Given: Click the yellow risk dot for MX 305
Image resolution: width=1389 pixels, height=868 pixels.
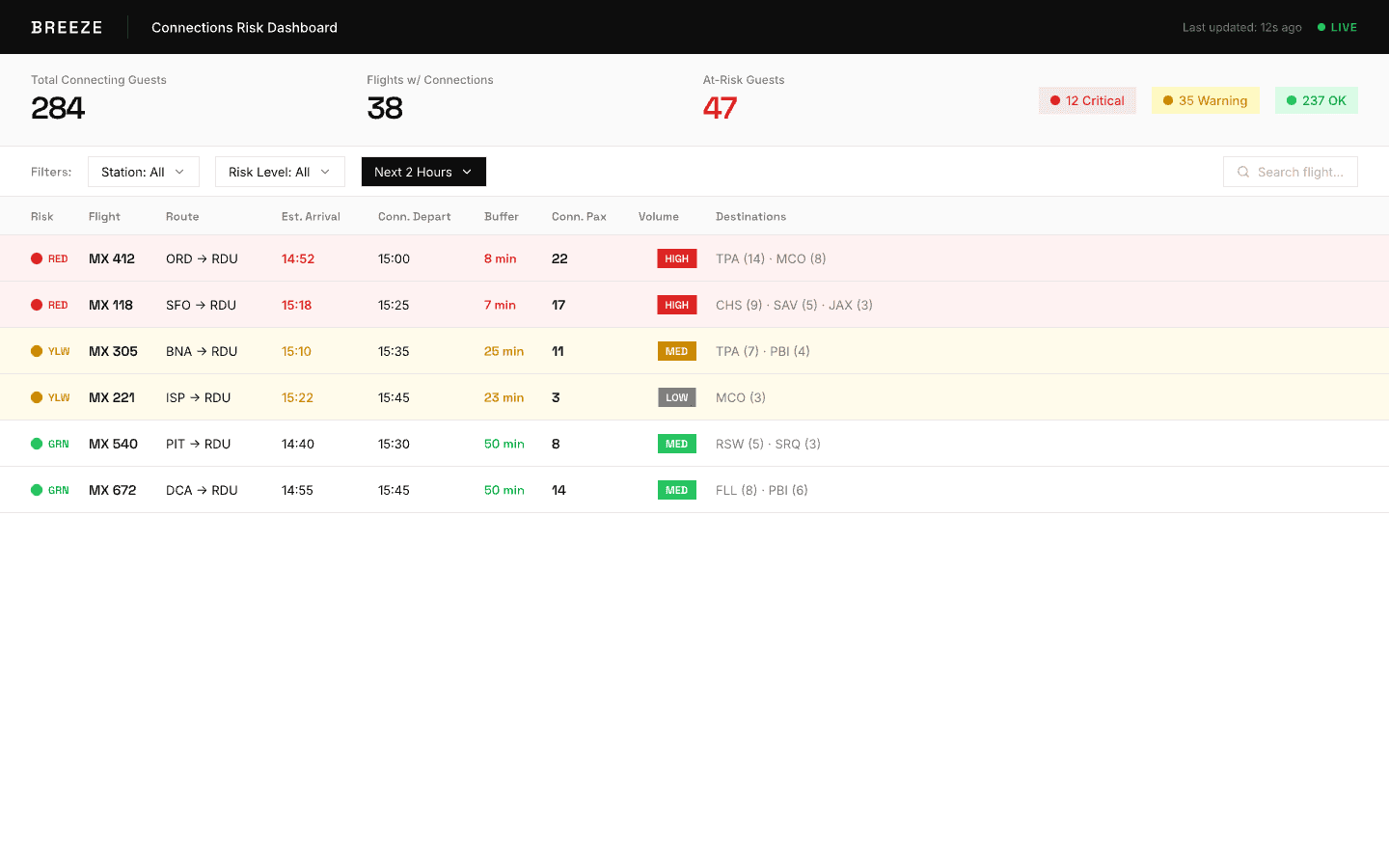Looking at the screenshot, I should (37, 351).
